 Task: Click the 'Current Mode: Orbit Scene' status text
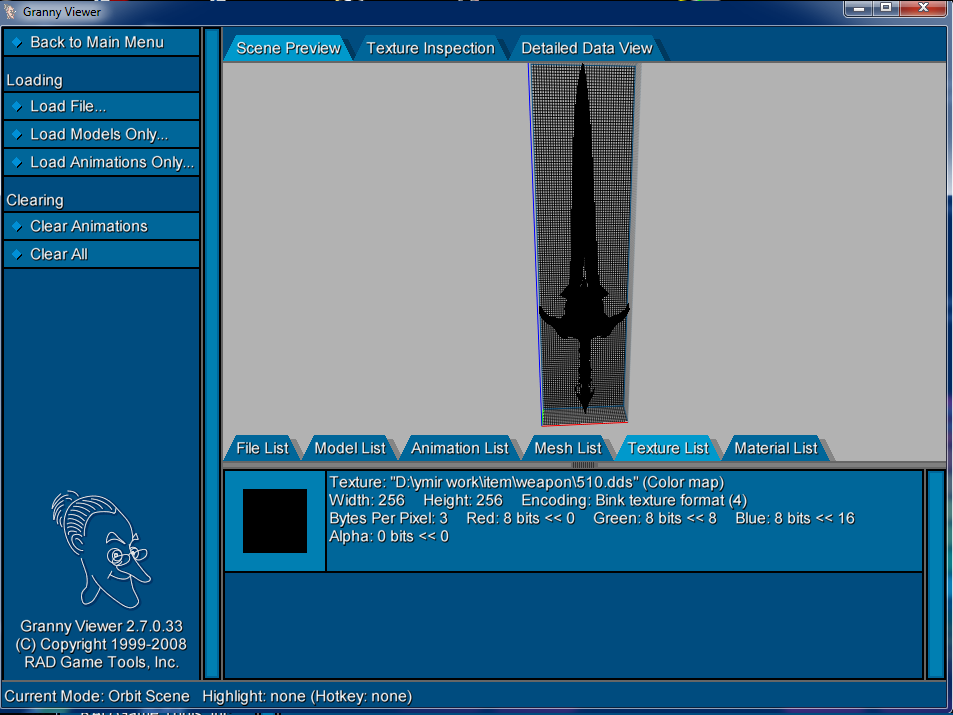tap(97, 696)
